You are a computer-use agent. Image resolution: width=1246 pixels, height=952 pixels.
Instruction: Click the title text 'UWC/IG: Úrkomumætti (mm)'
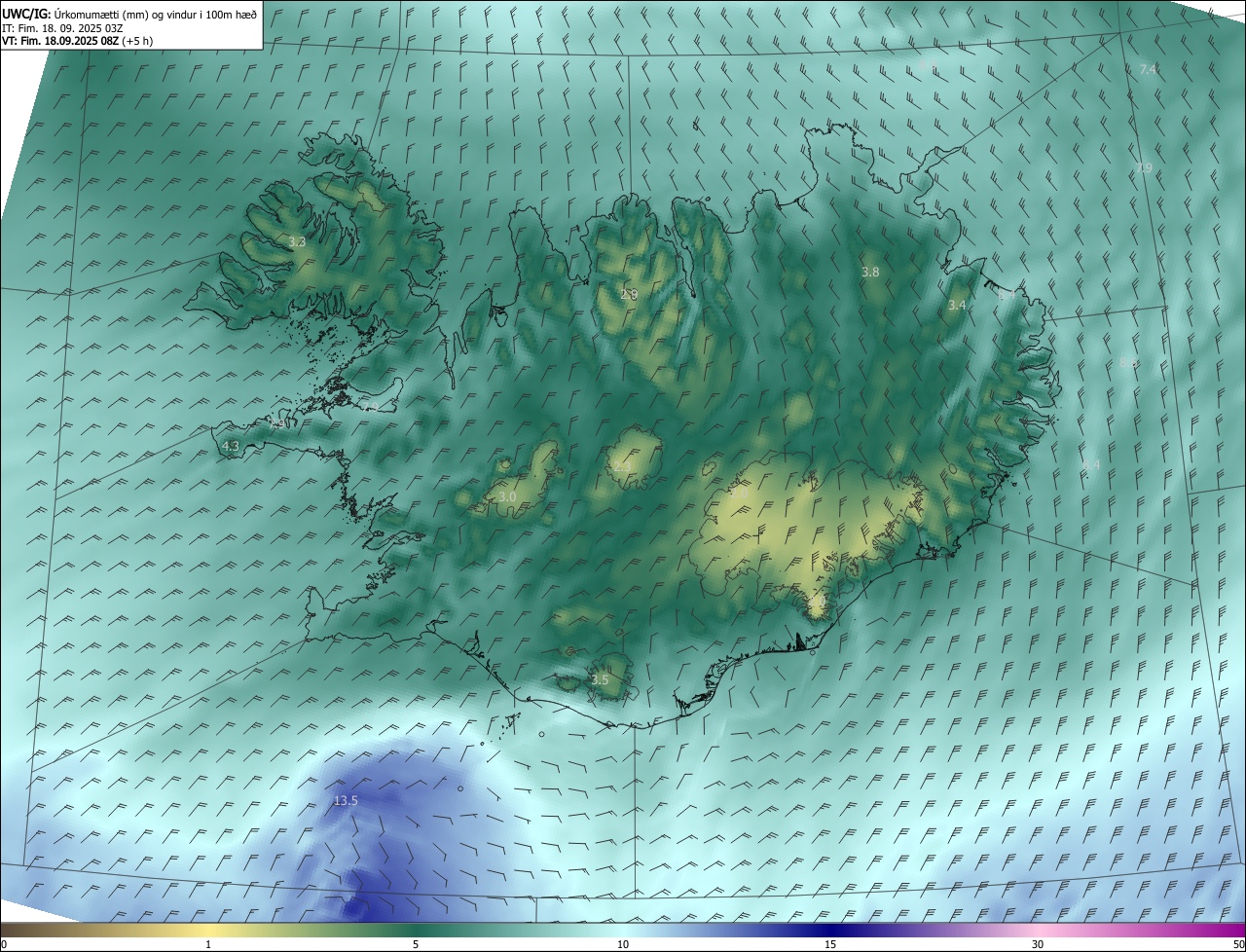(77, 14)
